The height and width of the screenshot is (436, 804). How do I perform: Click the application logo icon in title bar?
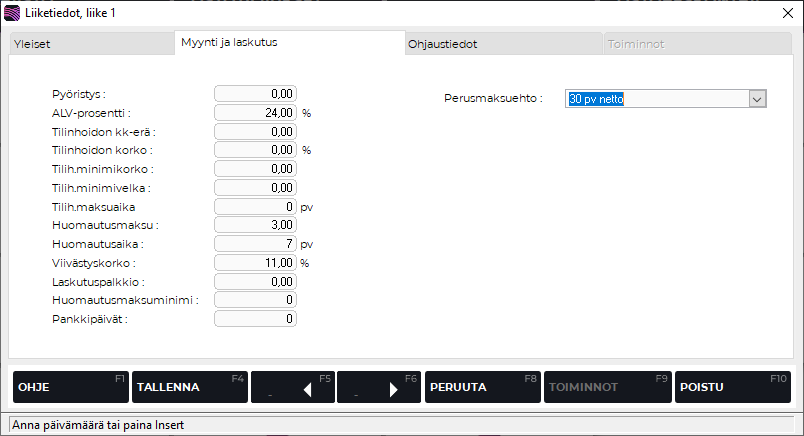(x=13, y=13)
